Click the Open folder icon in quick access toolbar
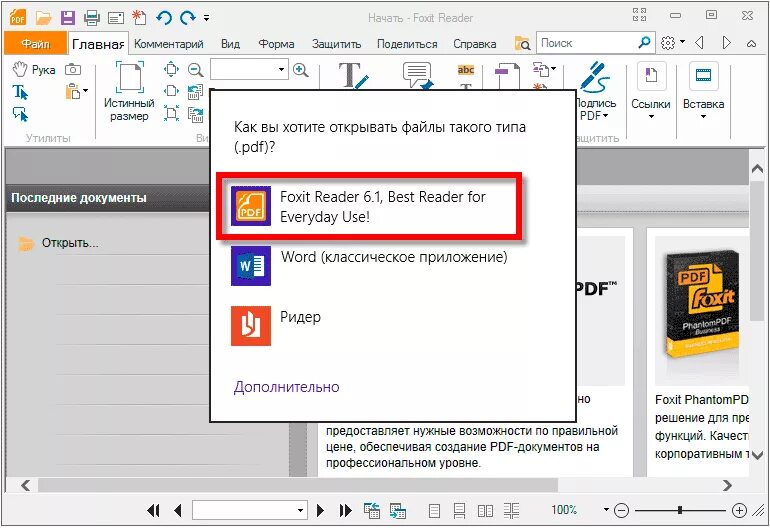This screenshot has height=528, width=770. (x=44, y=18)
